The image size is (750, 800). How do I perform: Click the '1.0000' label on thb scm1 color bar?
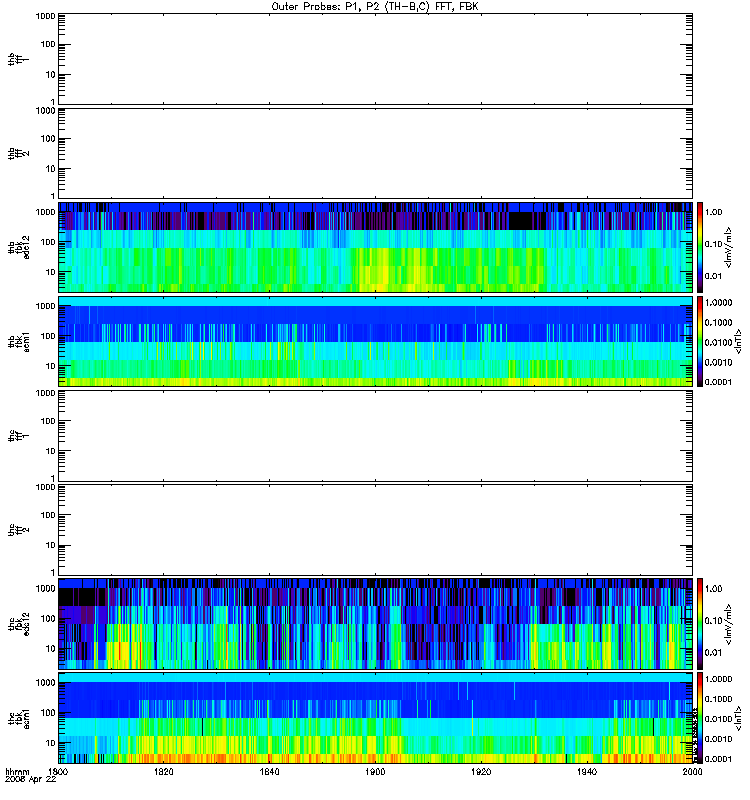click(718, 303)
